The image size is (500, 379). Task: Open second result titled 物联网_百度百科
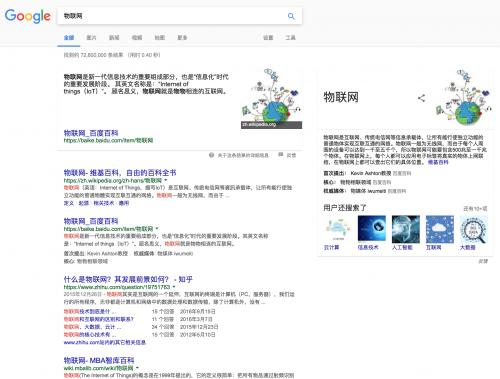(91, 221)
